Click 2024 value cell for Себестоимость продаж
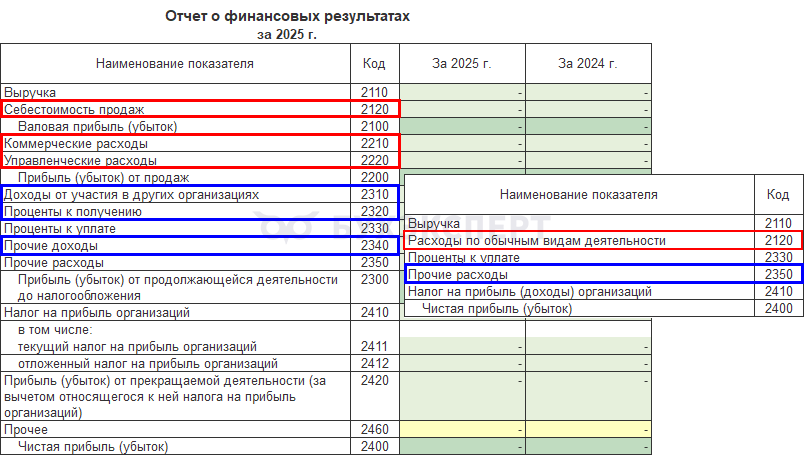Screen dimensions: 804x456 click(588, 109)
